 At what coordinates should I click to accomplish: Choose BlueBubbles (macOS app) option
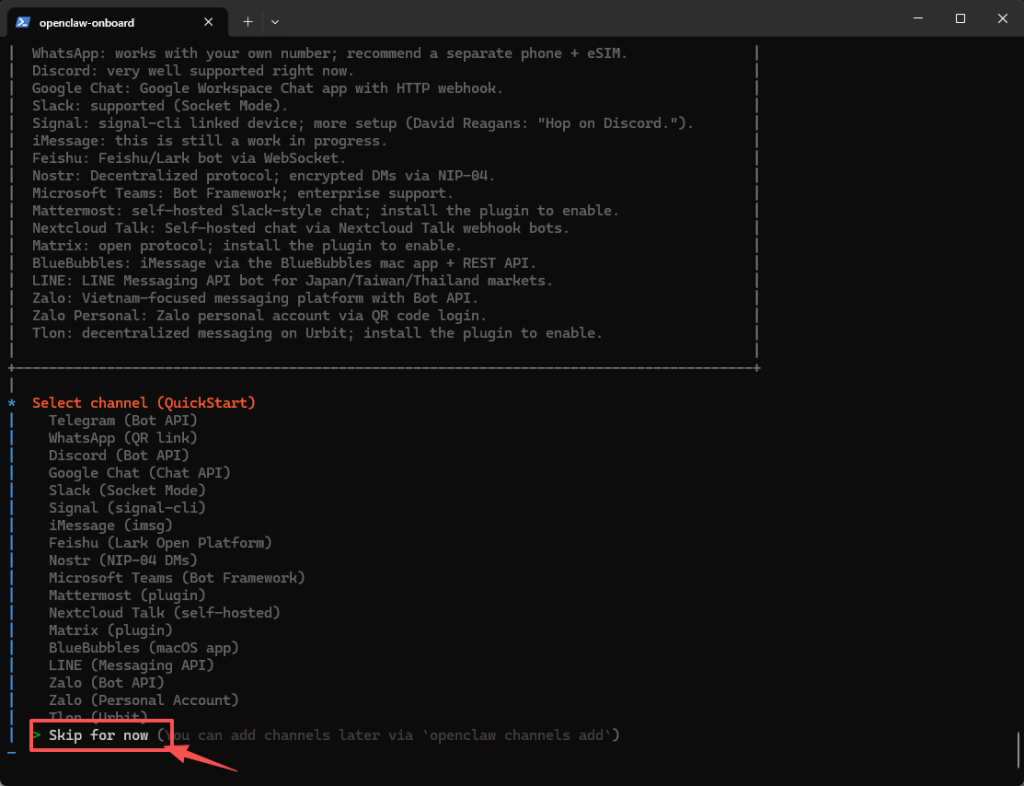click(144, 648)
